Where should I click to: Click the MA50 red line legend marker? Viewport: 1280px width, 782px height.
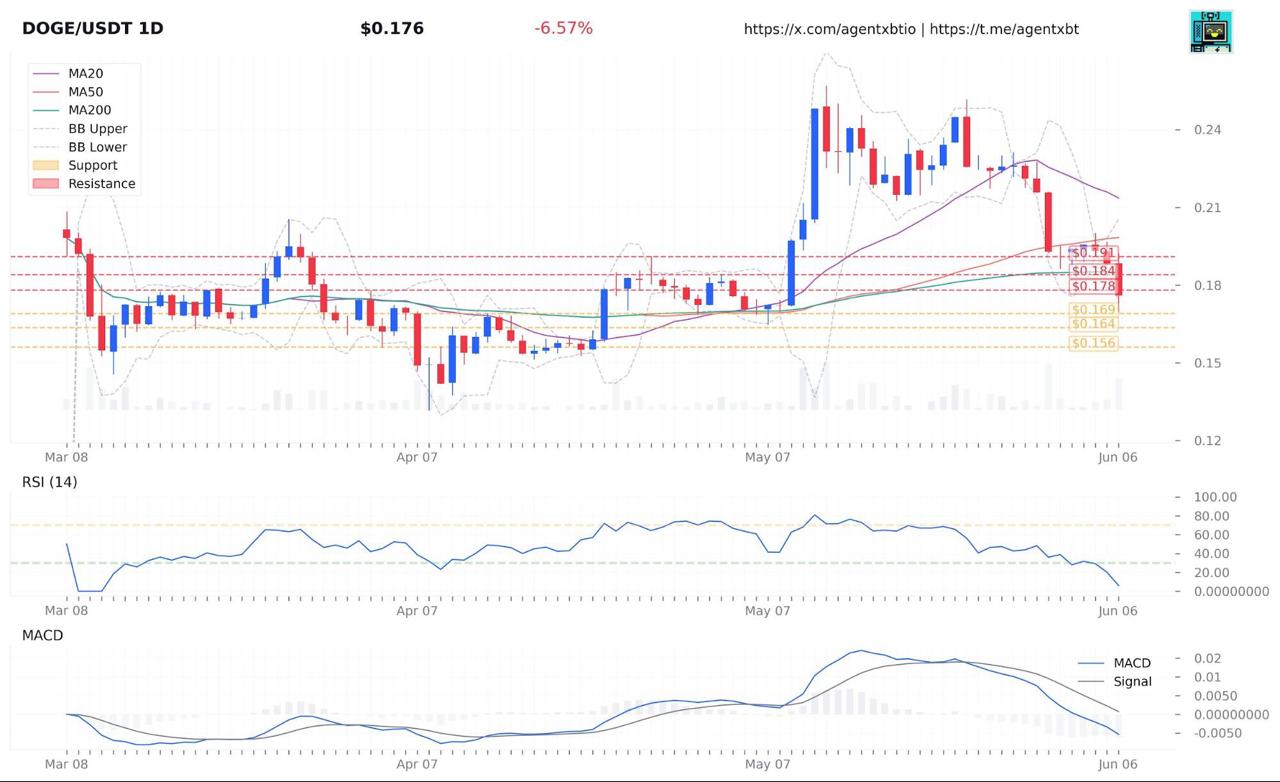[46, 92]
